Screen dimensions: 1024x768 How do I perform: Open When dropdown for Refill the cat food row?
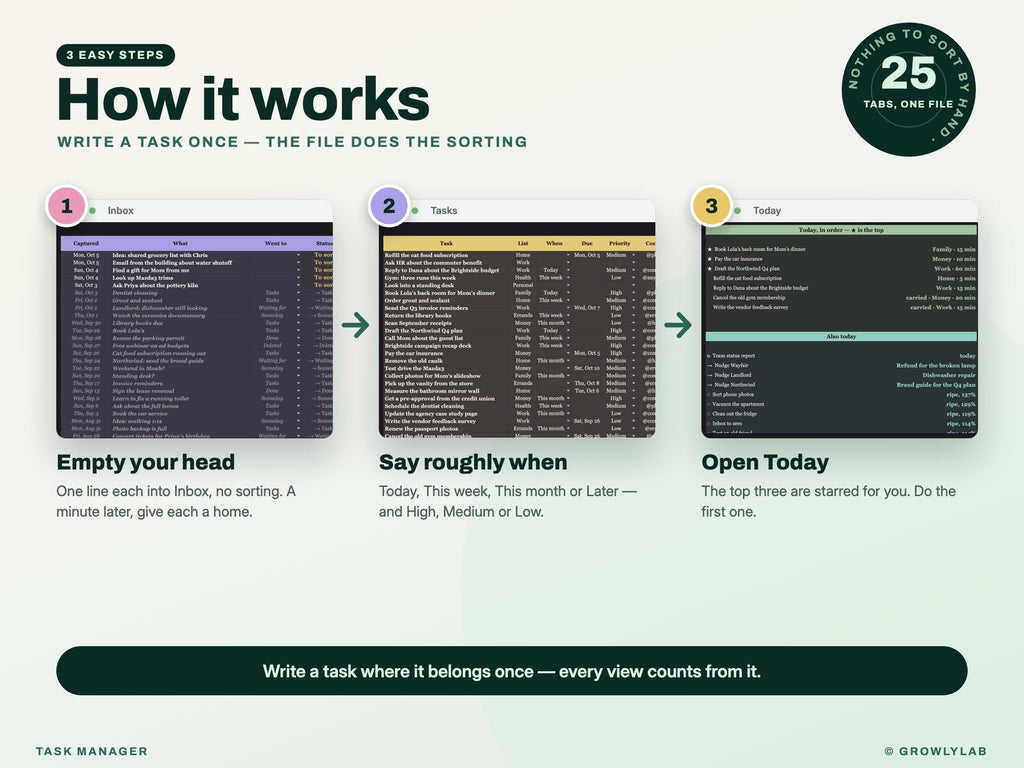tap(568, 255)
